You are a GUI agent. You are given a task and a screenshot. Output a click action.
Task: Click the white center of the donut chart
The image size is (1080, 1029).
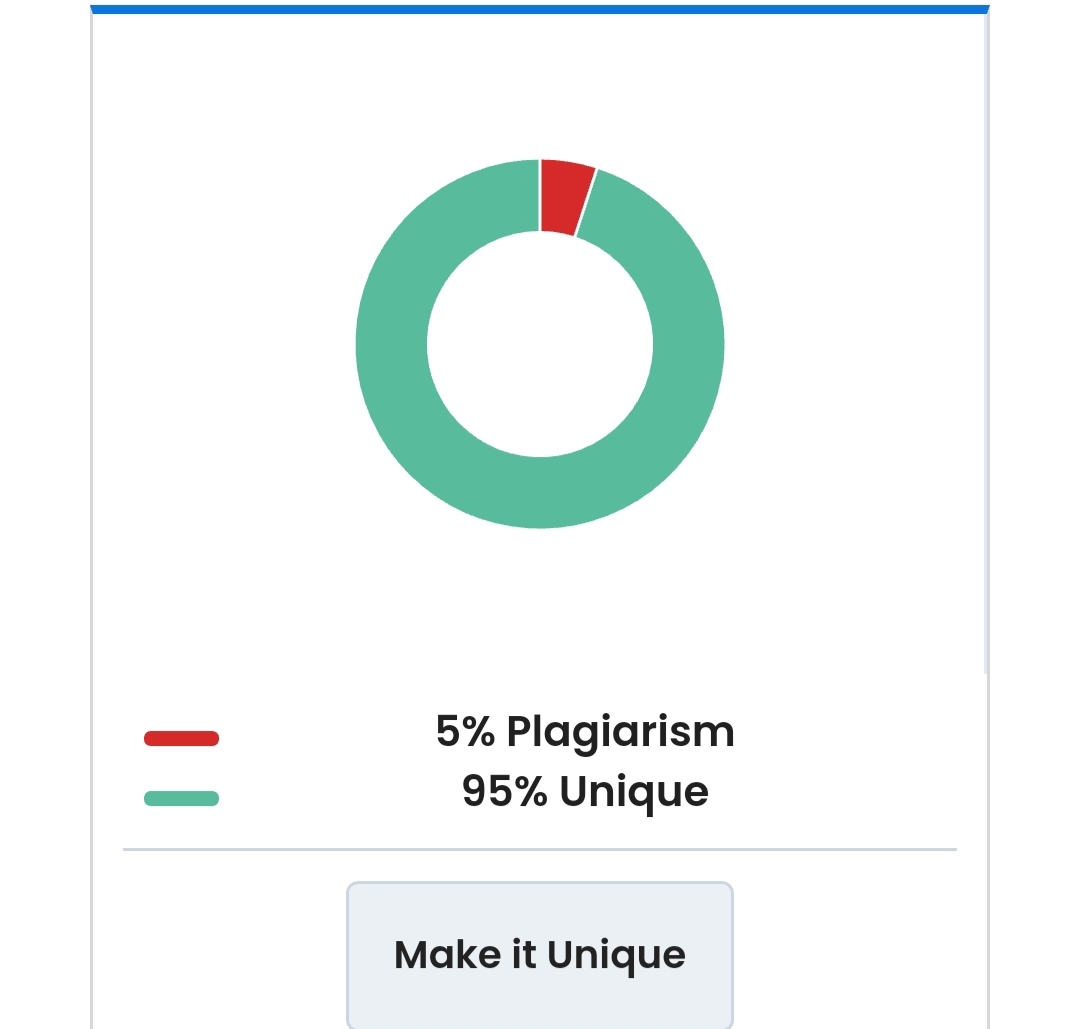(x=540, y=344)
